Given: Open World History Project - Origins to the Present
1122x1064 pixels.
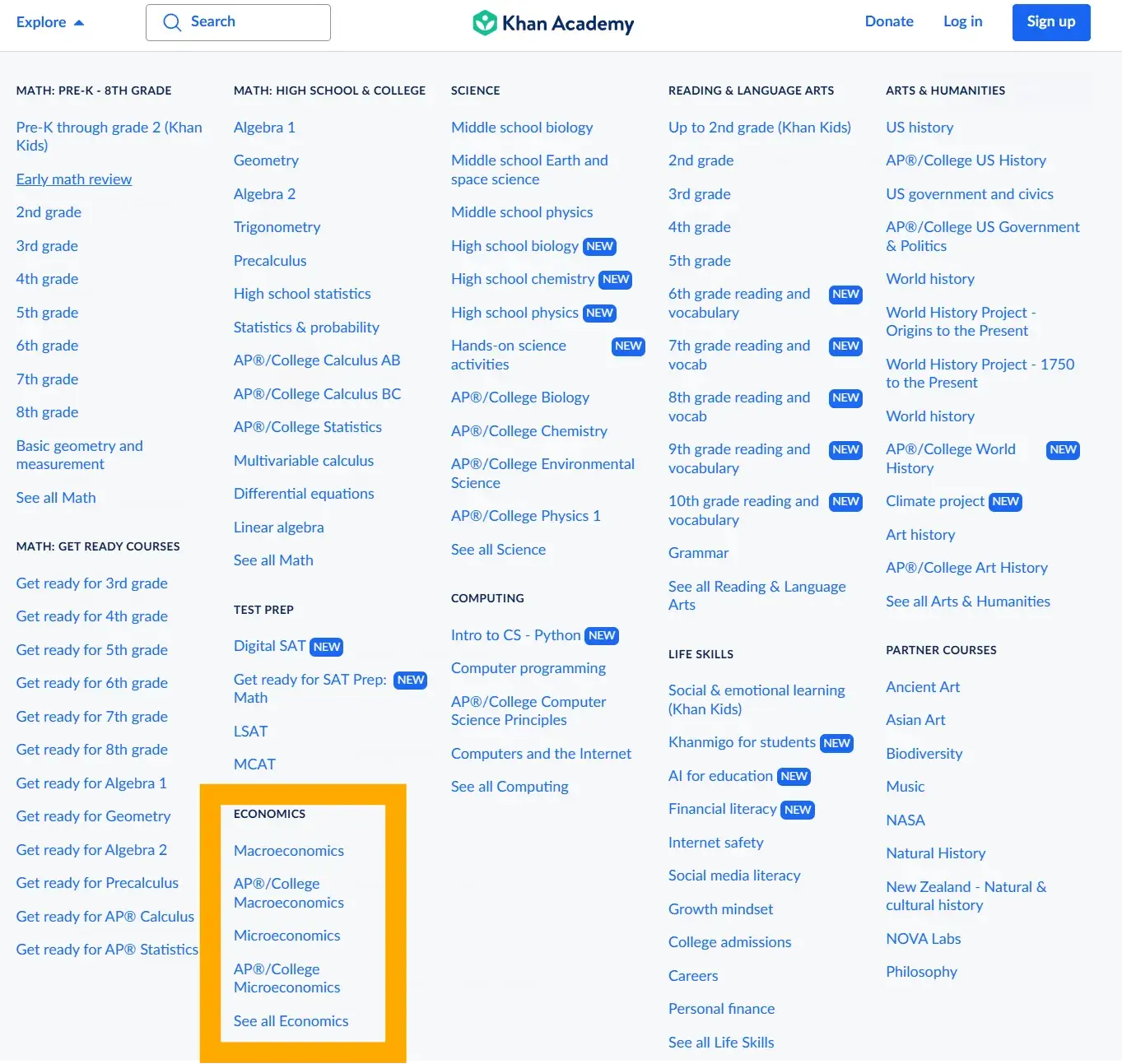Looking at the screenshot, I should (961, 322).
